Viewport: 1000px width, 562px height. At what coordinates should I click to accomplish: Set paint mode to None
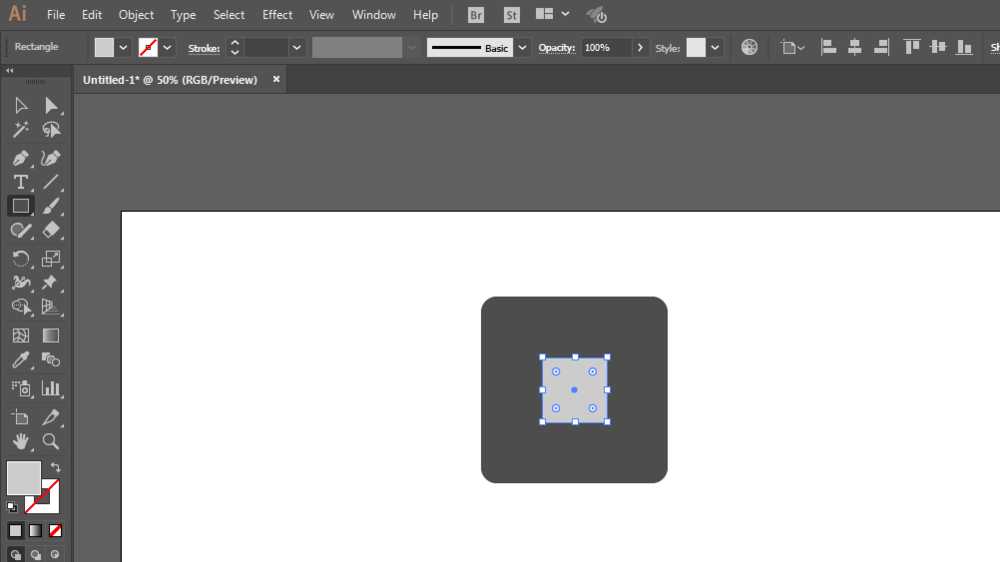coord(56,530)
